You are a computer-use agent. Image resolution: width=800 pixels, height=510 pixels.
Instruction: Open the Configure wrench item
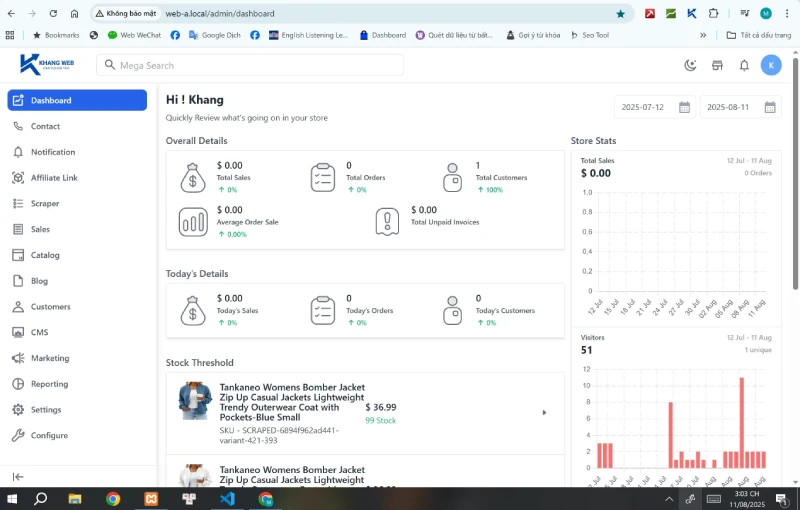pyautogui.click(x=49, y=435)
